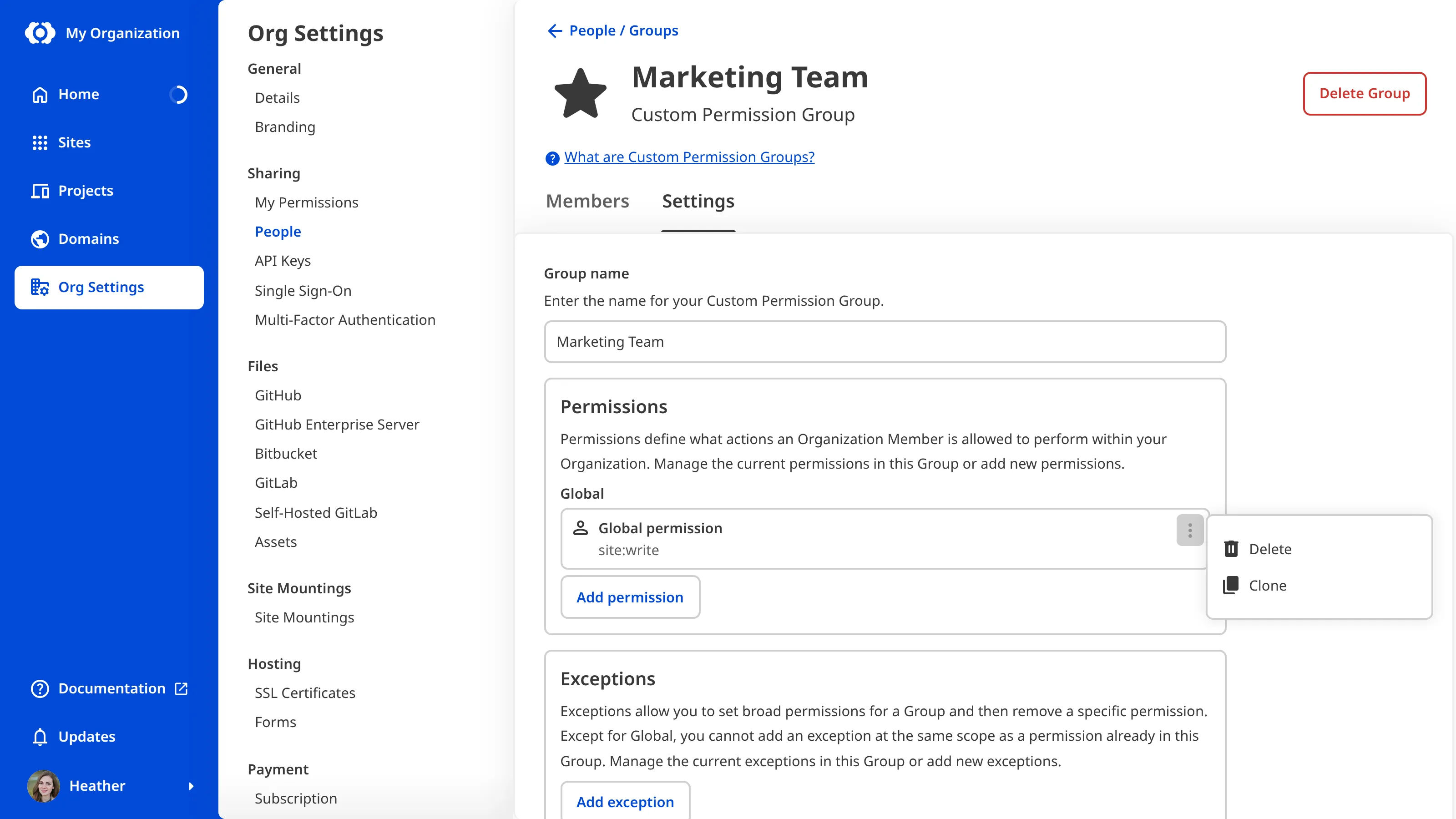
Task: Open Bitbucket file settings
Action: point(286,454)
